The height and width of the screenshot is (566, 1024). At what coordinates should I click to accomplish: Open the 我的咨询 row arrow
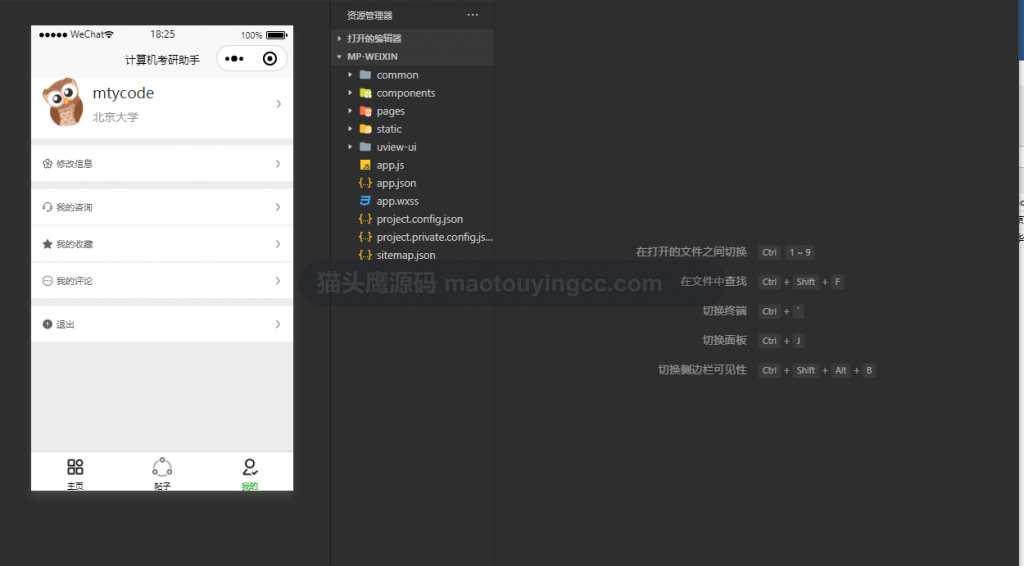pyautogui.click(x=278, y=207)
